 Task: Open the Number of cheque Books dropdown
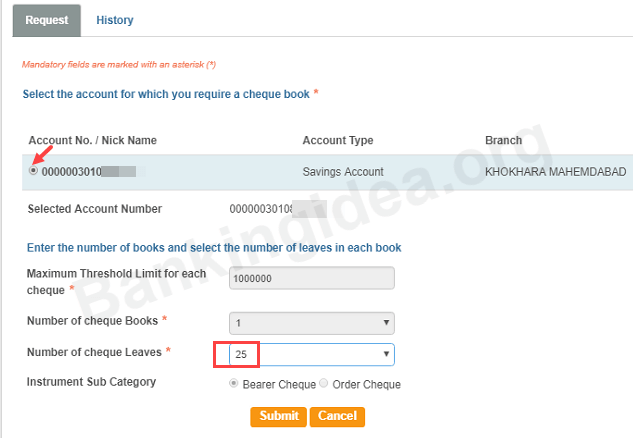point(312,323)
